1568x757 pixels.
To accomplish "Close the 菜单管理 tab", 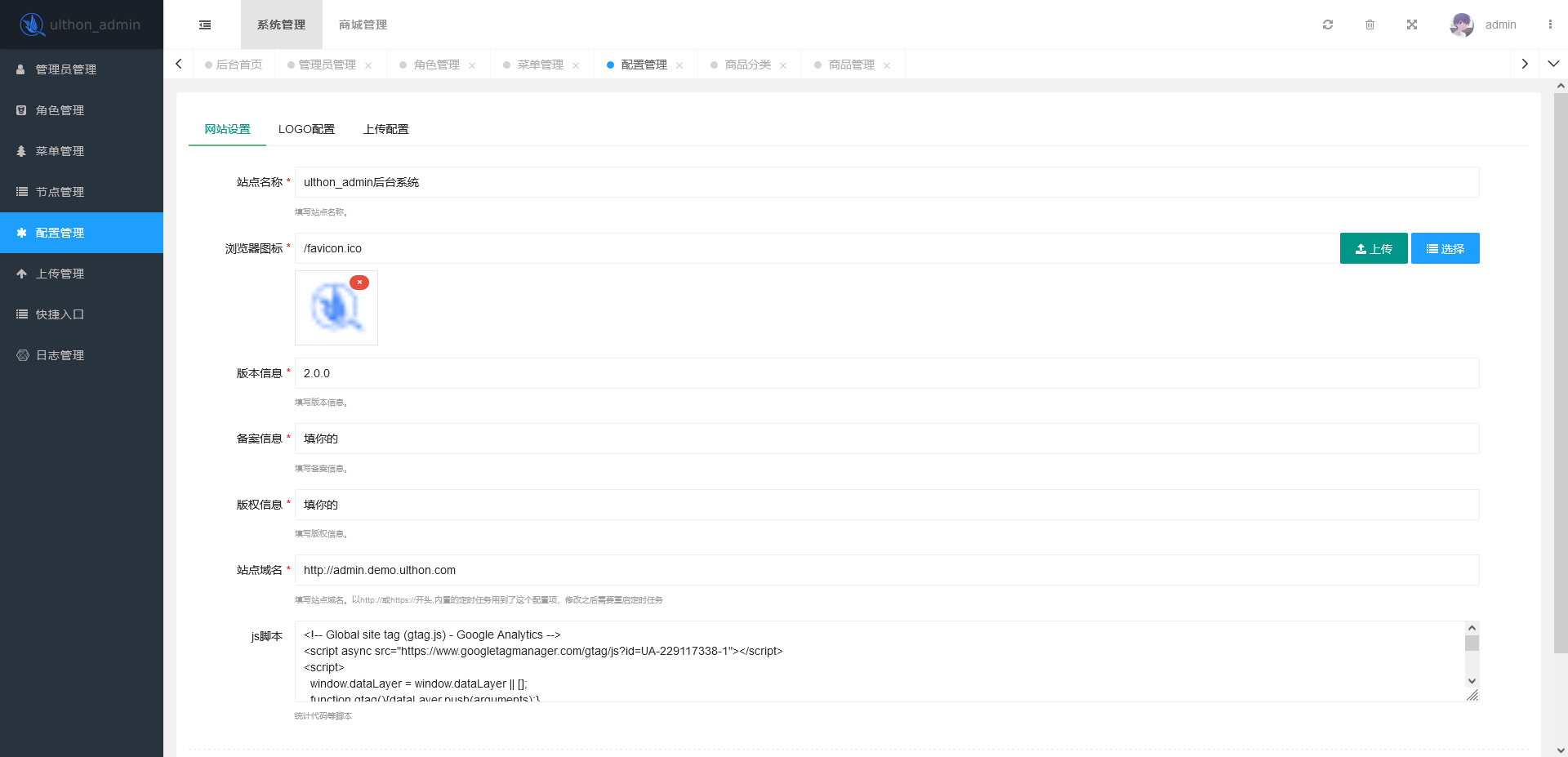I will 576,65.
